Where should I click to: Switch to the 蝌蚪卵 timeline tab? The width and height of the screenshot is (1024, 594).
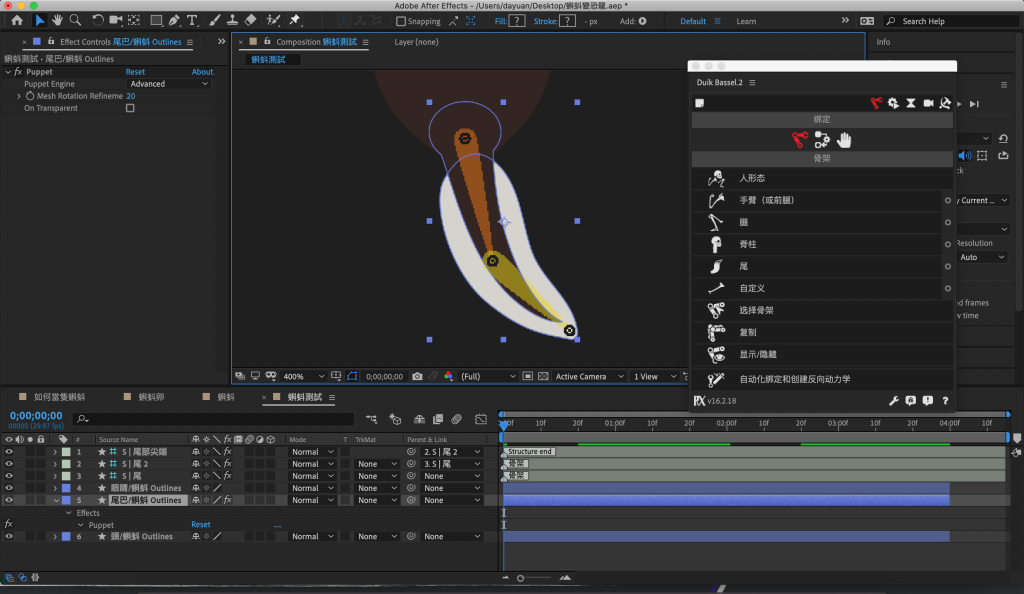pyautogui.click(x=152, y=397)
